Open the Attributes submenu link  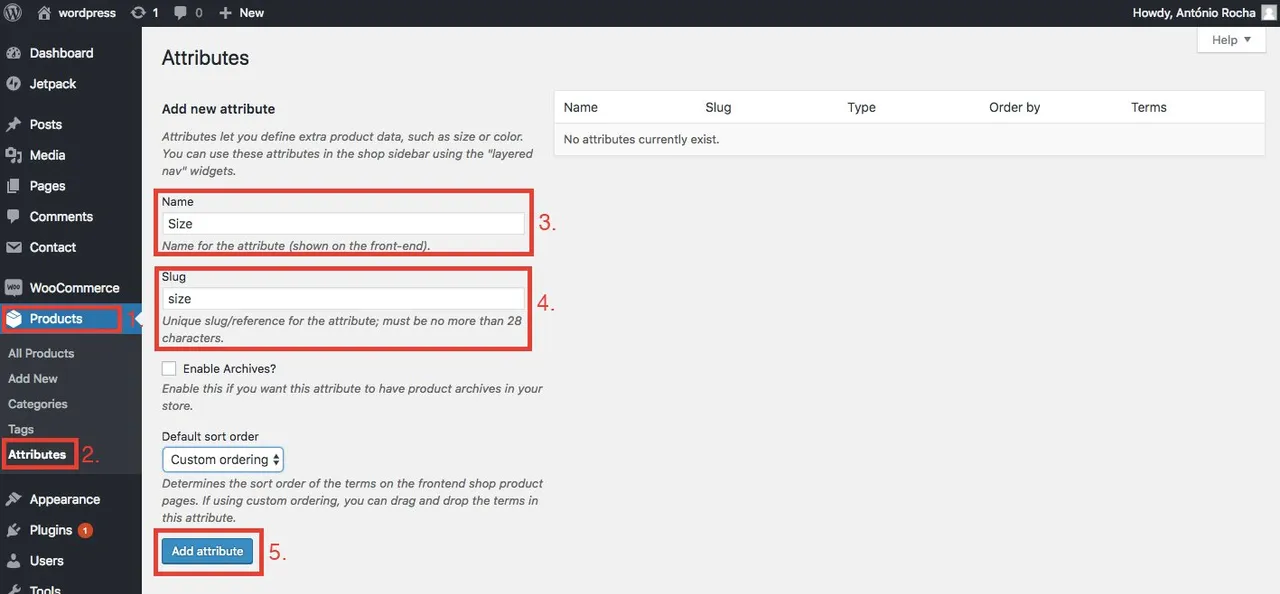click(x=37, y=455)
